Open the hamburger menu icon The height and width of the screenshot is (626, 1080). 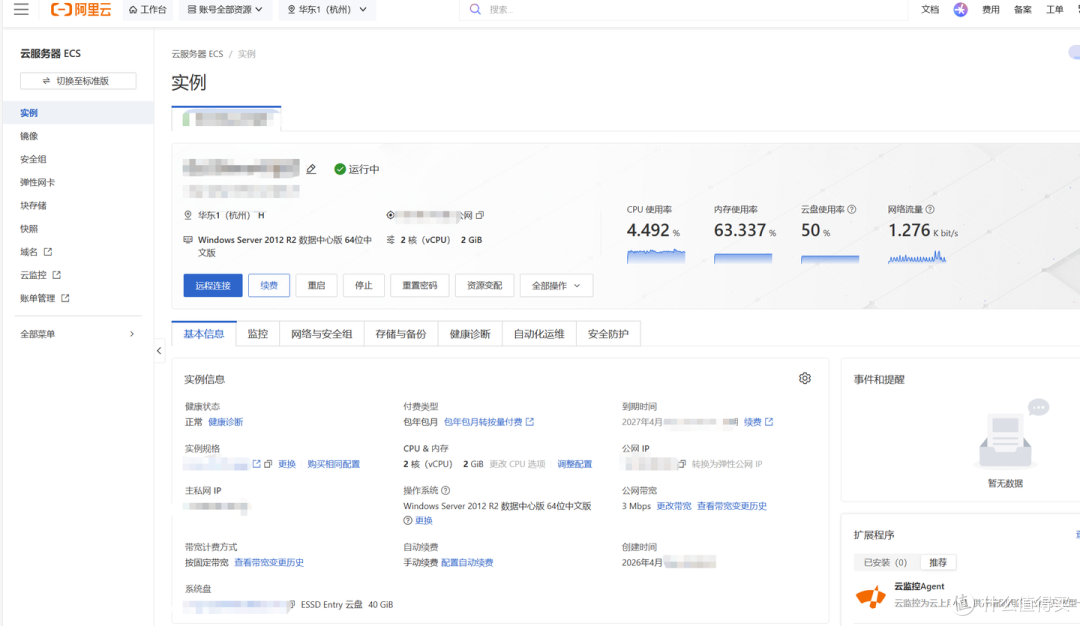click(21, 9)
